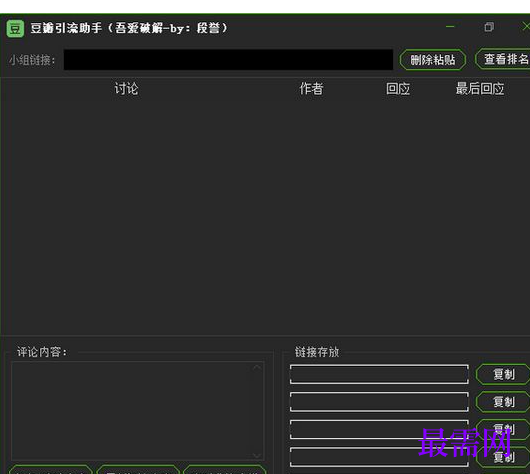Open 查看排名 to view ranking
The height and width of the screenshot is (474, 530).
tap(504, 59)
